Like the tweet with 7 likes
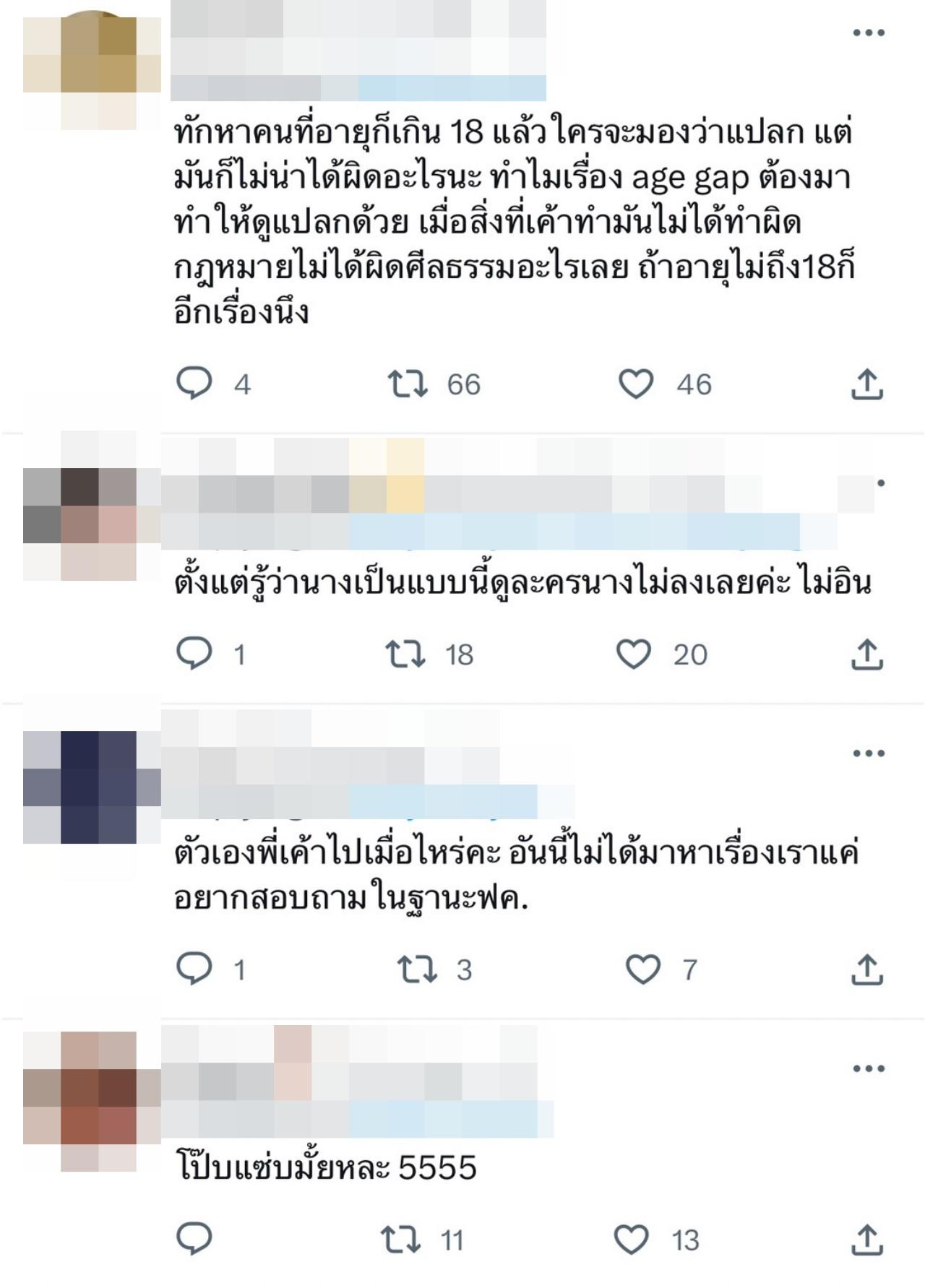The width and height of the screenshot is (925, 1288). (x=643, y=969)
